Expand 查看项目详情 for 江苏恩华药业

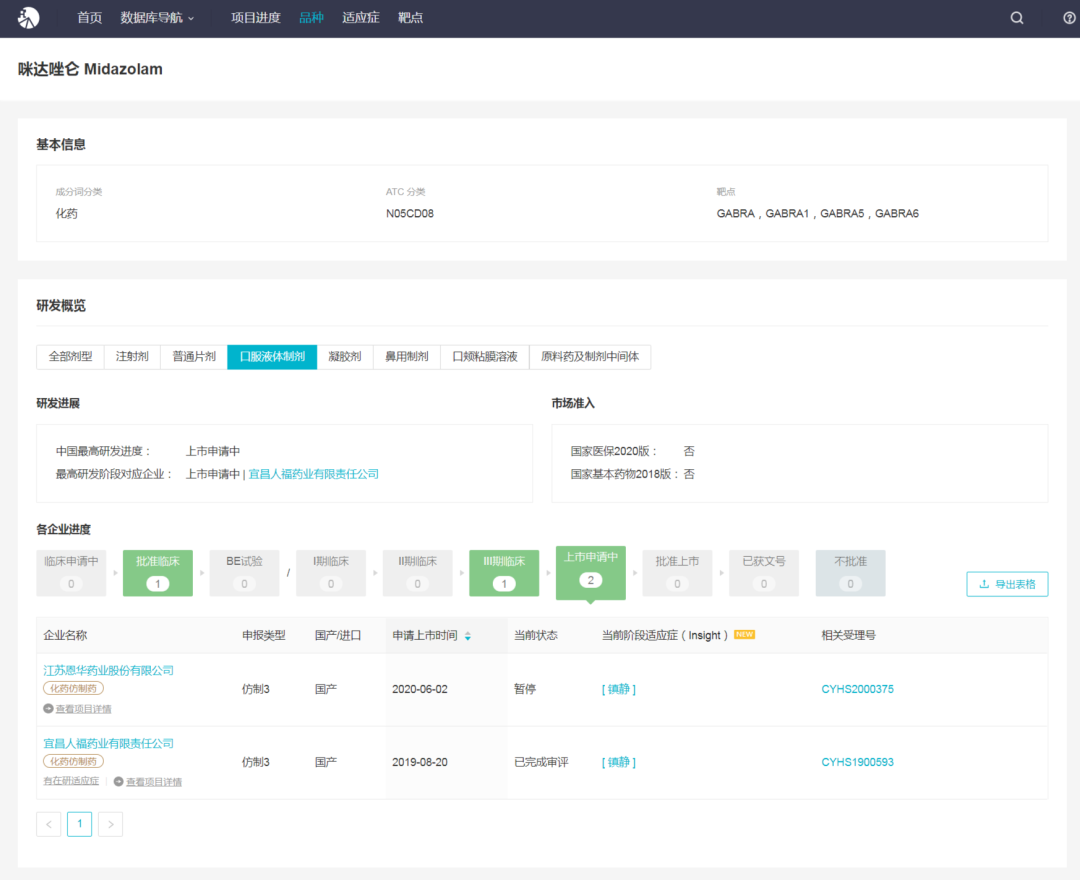click(77, 709)
